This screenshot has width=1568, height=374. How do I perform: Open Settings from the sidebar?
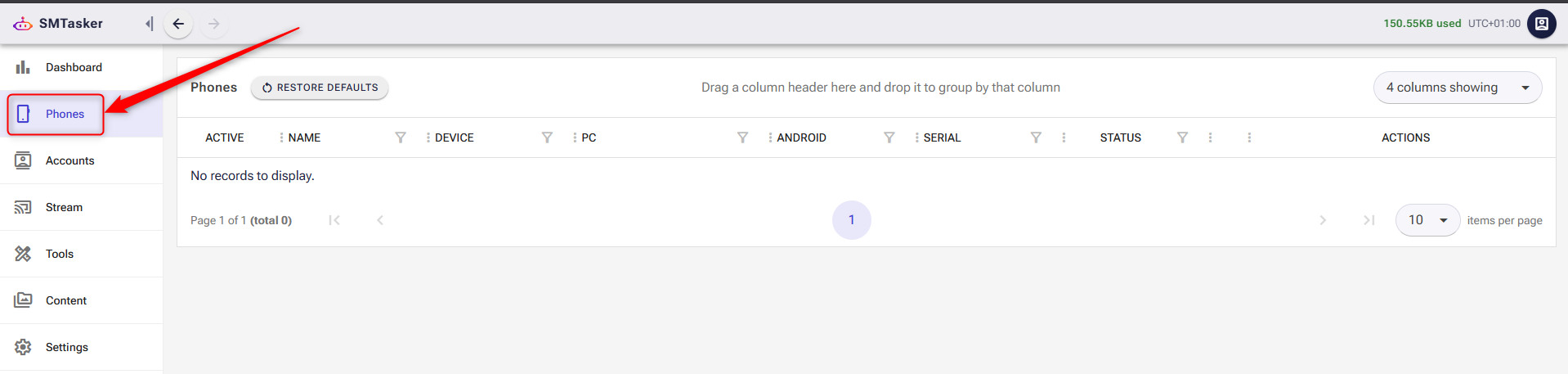66,347
